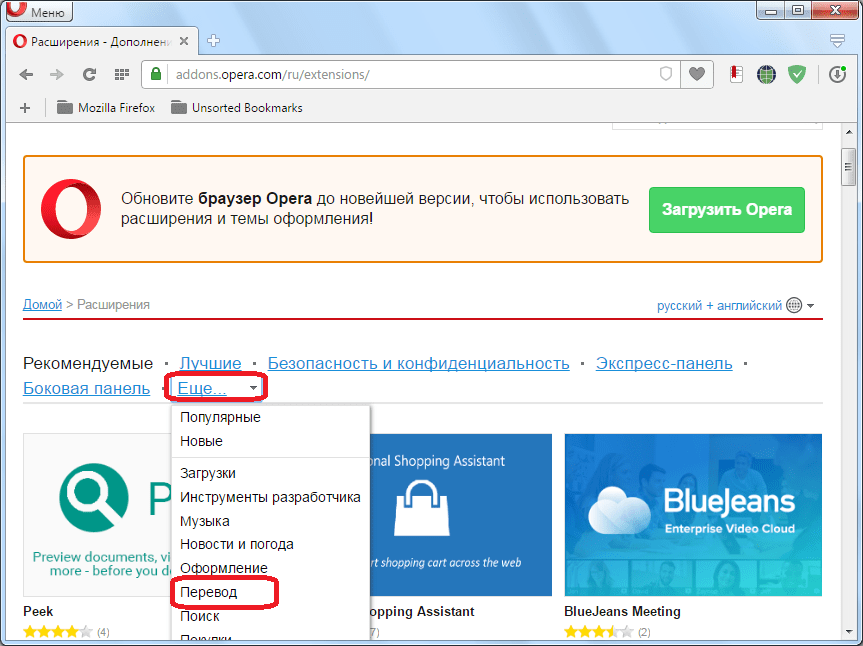Select Перевод from the category list
Image resolution: width=863 pixels, height=646 pixels.
pos(209,593)
